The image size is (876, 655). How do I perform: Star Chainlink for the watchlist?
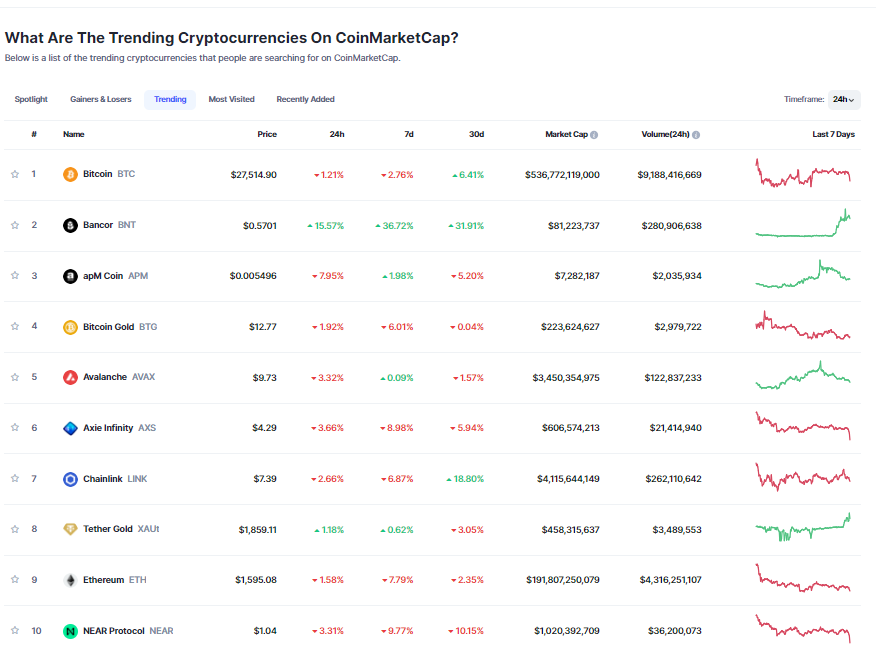(15, 478)
